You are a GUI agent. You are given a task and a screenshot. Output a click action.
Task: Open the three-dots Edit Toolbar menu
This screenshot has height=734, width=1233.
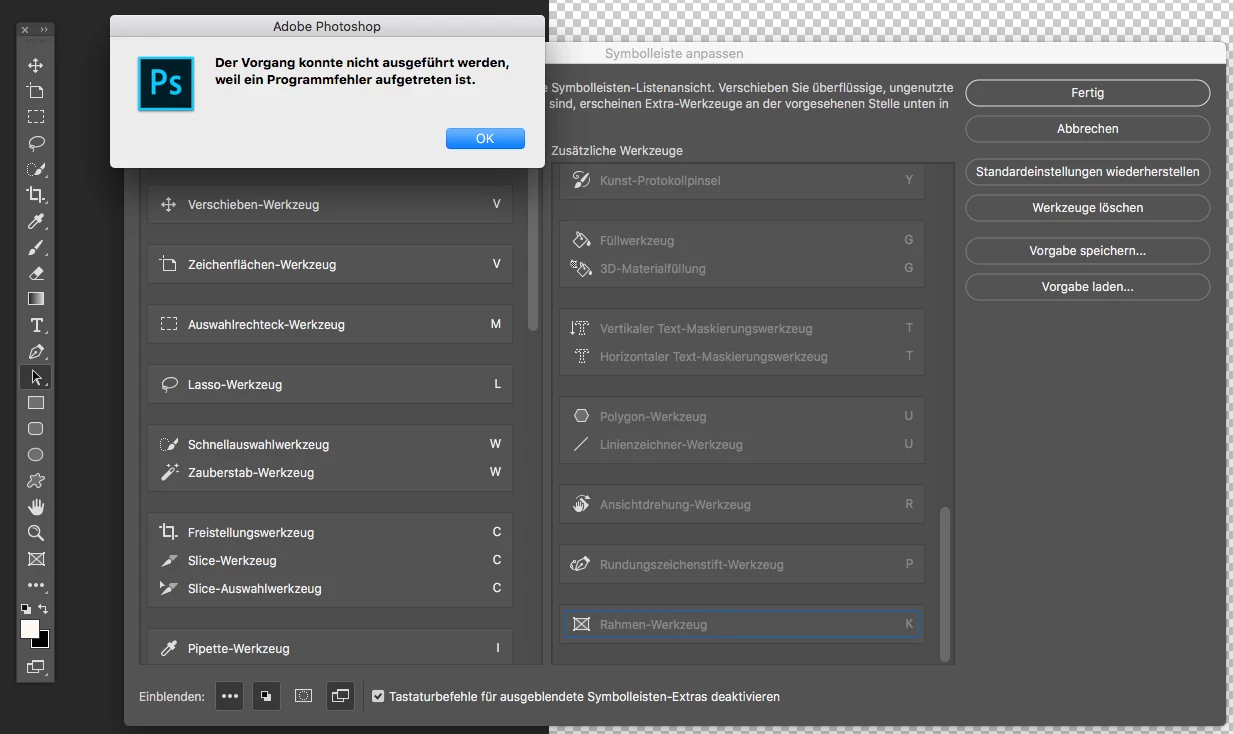tap(36, 585)
